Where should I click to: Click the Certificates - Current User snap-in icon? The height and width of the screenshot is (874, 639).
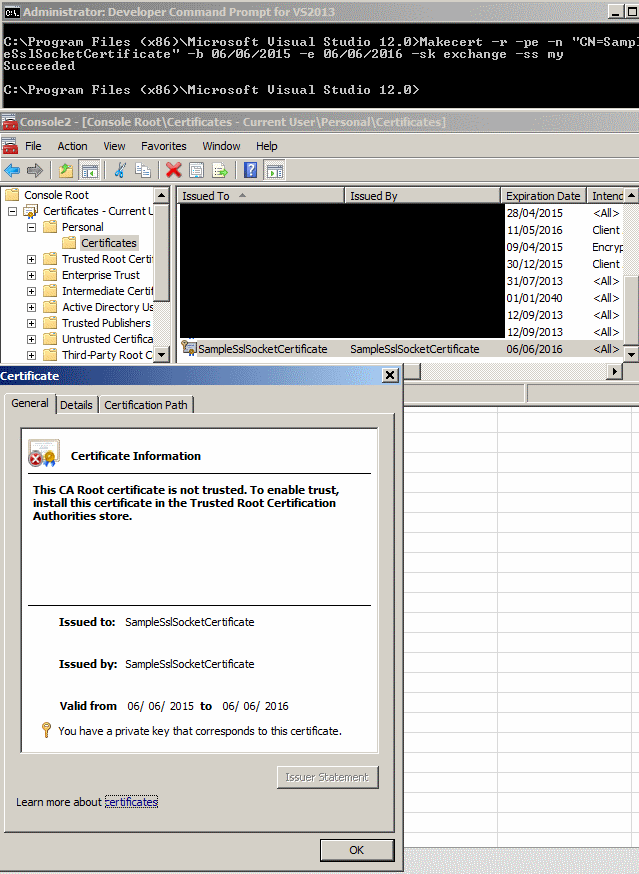(x=31, y=211)
